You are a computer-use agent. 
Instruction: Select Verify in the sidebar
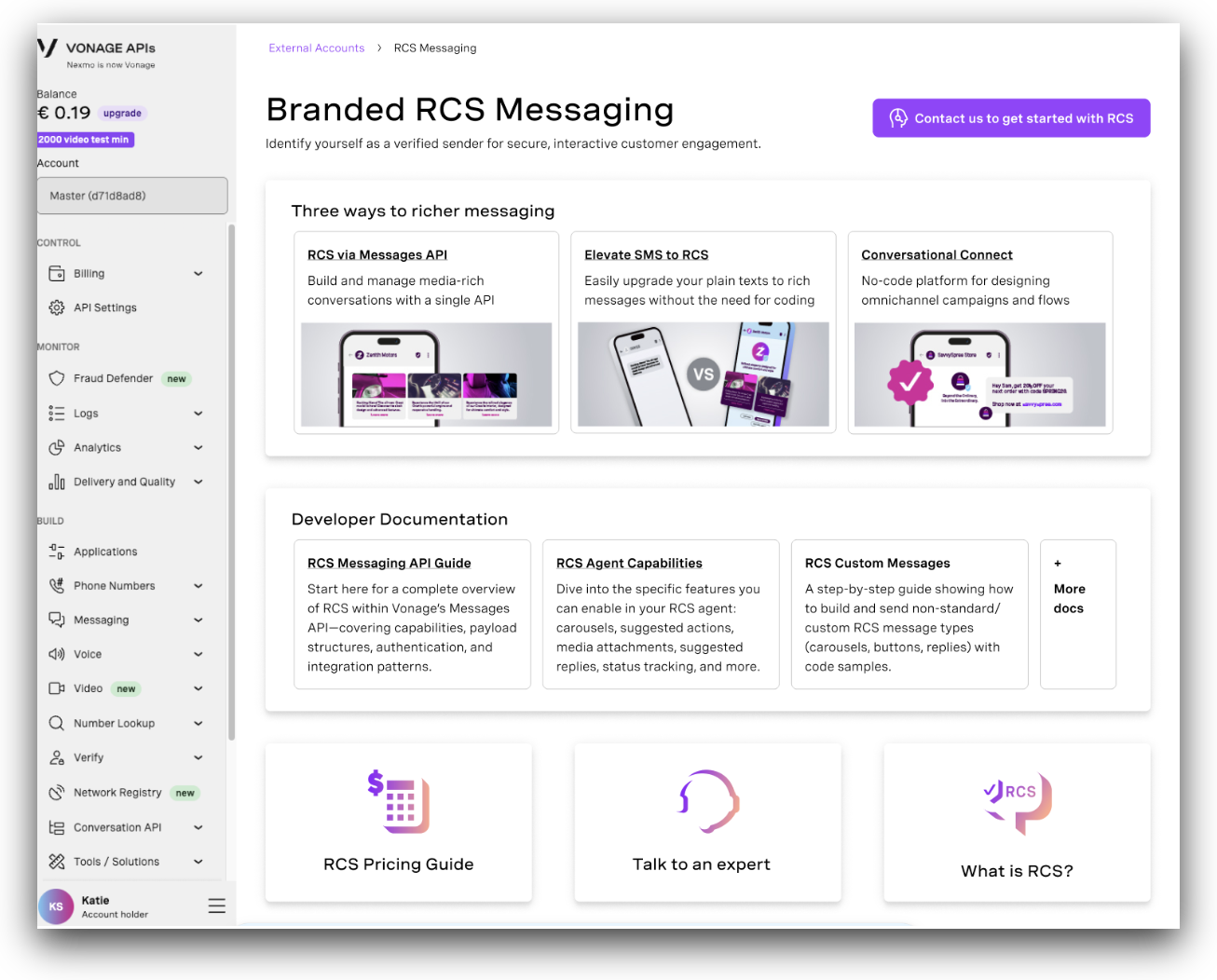pyautogui.click(x=89, y=758)
